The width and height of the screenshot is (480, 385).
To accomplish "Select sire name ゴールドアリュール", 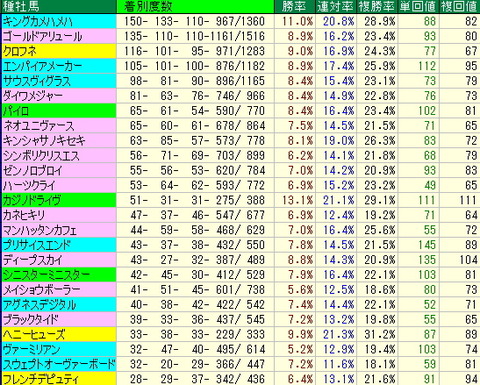I will [42, 36].
